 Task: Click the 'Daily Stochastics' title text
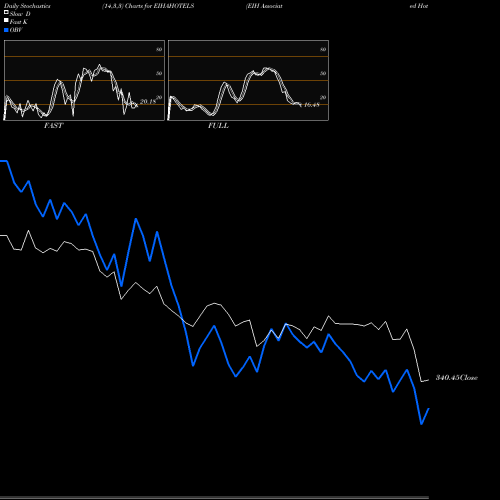(x=27, y=6)
